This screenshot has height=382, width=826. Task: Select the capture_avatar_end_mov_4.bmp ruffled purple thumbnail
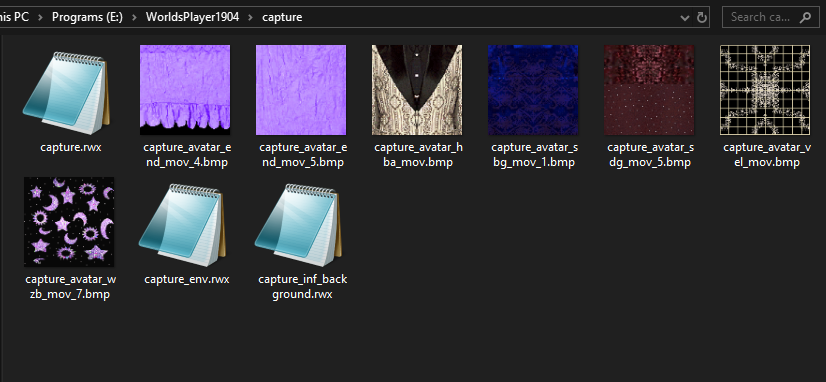click(185, 90)
